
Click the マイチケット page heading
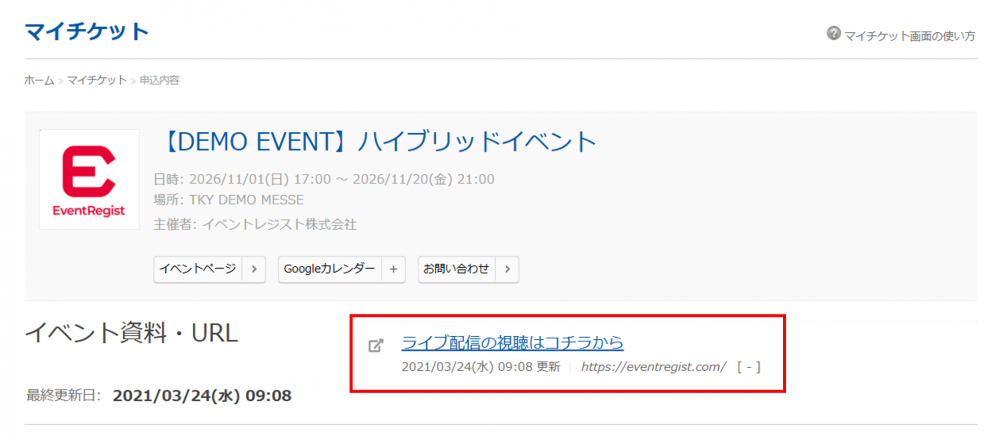[x=86, y=31]
